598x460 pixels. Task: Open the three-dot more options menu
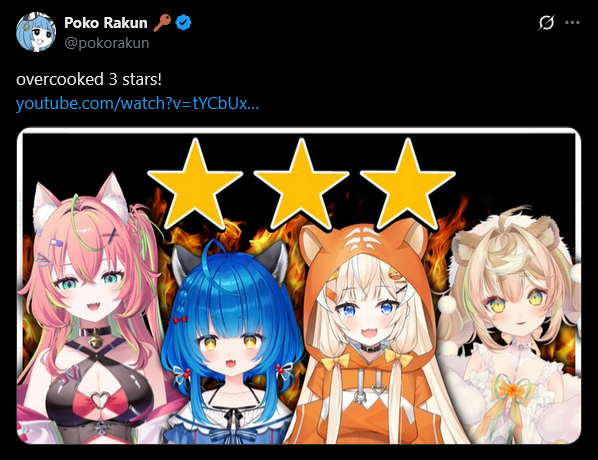click(x=572, y=23)
